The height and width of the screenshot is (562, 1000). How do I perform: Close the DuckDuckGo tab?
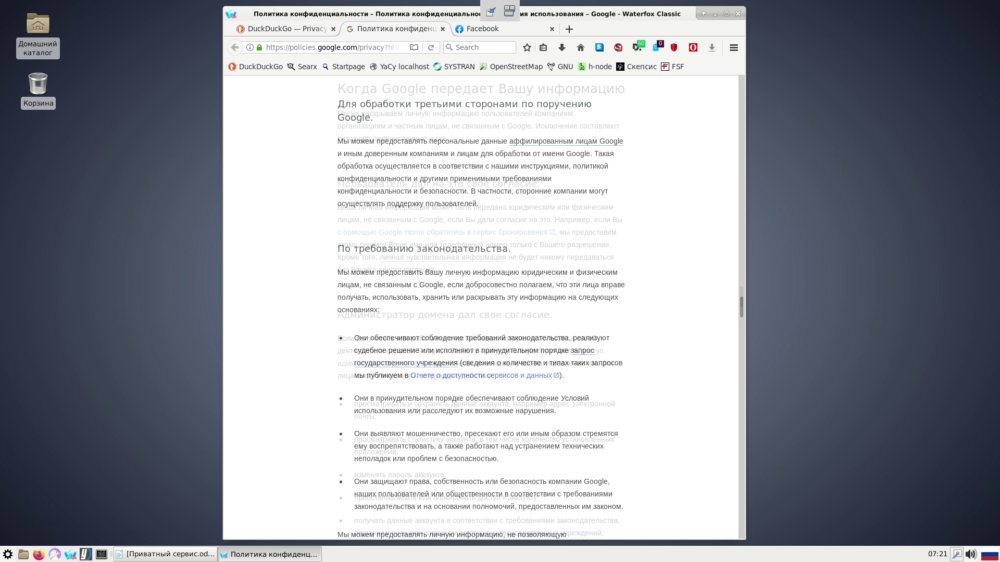[333, 29]
